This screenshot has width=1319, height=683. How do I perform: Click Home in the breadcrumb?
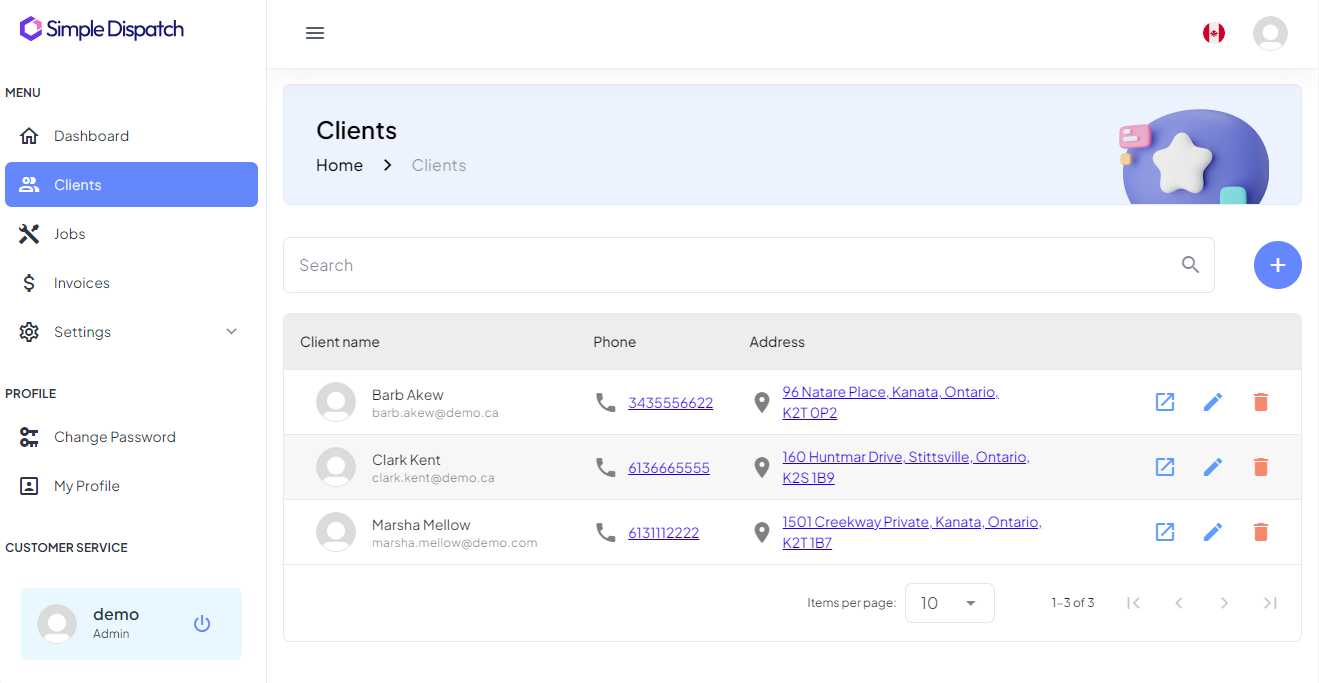[339, 165]
